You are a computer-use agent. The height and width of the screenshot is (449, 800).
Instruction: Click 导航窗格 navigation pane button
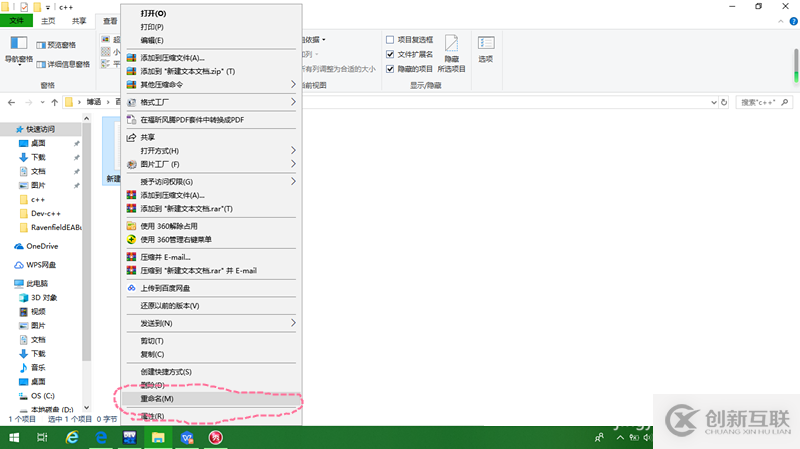point(19,51)
